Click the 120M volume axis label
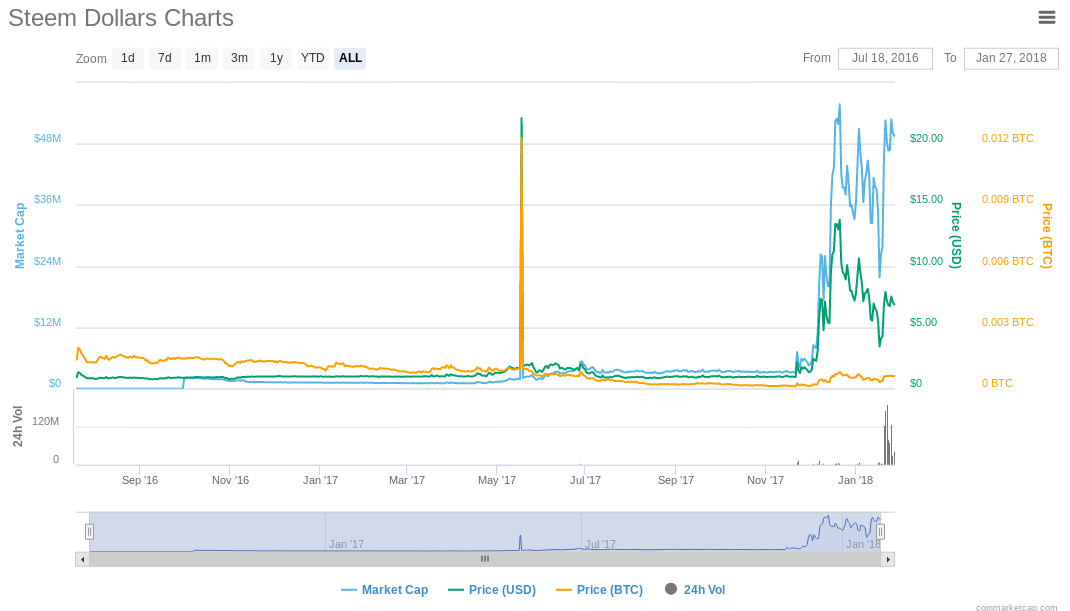 tap(45, 422)
